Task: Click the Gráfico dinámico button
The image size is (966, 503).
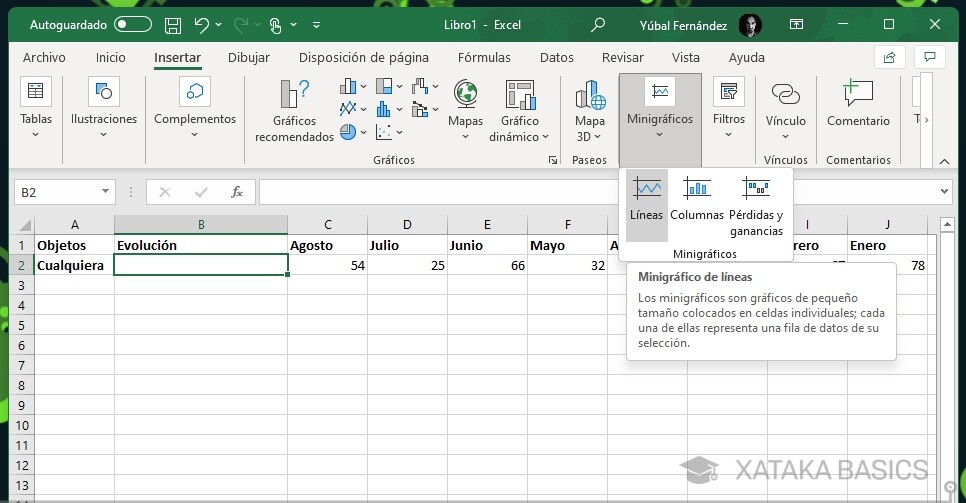Action: click(519, 111)
